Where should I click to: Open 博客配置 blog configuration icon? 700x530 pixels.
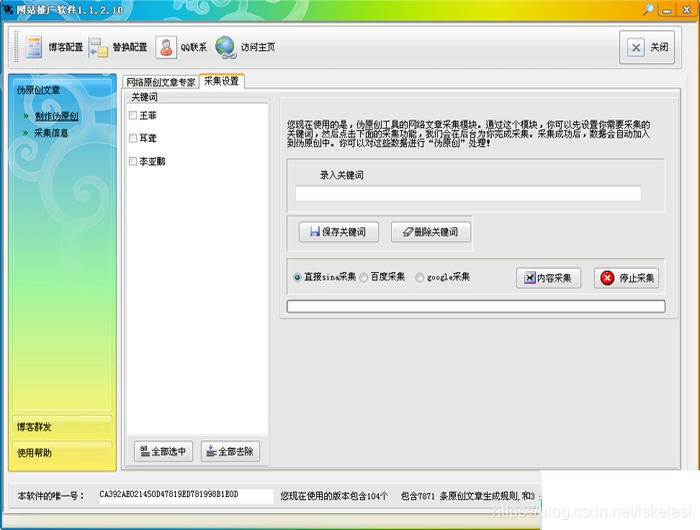pos(34,47)
